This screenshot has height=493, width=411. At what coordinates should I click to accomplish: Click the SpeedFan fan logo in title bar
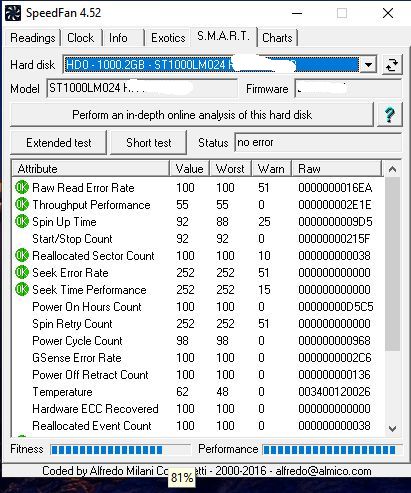point(13,13)
